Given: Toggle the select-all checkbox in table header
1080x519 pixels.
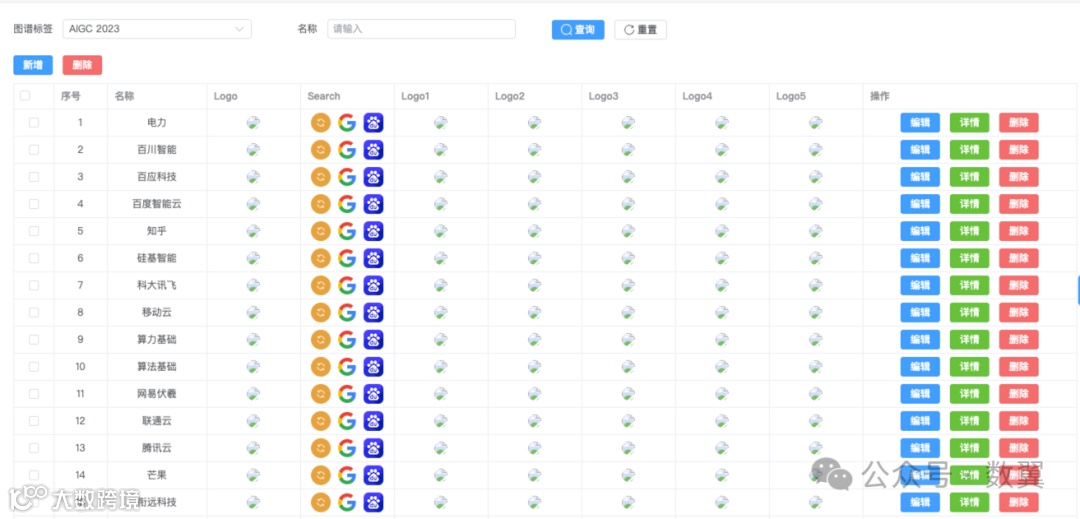Looking at the screenshot, I should coord(25,96).
